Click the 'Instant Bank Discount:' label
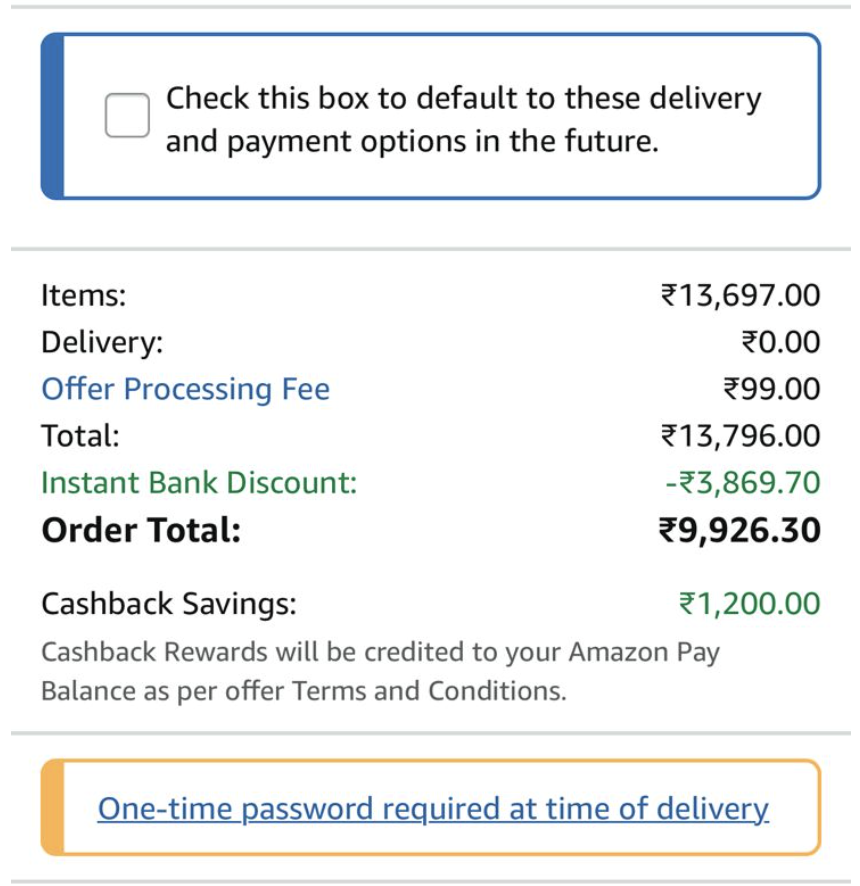 tap(199, 483)
